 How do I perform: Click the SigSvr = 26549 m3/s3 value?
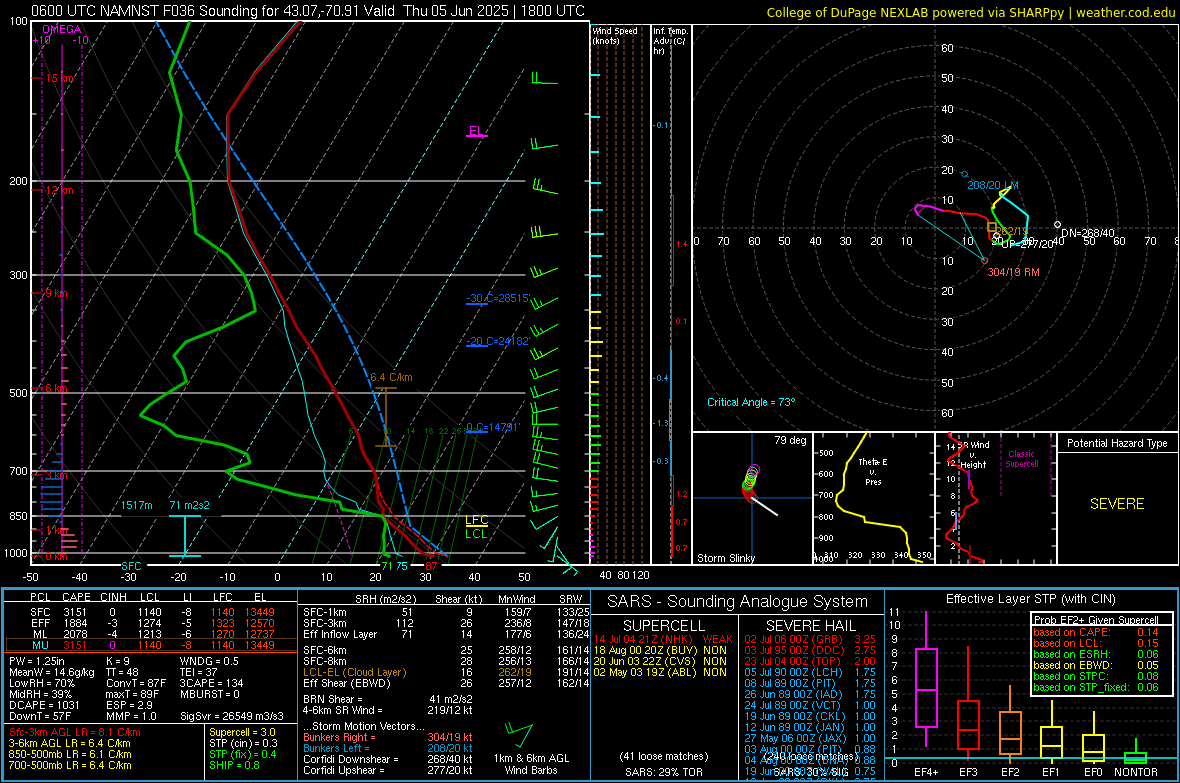[x=232, y=716]
